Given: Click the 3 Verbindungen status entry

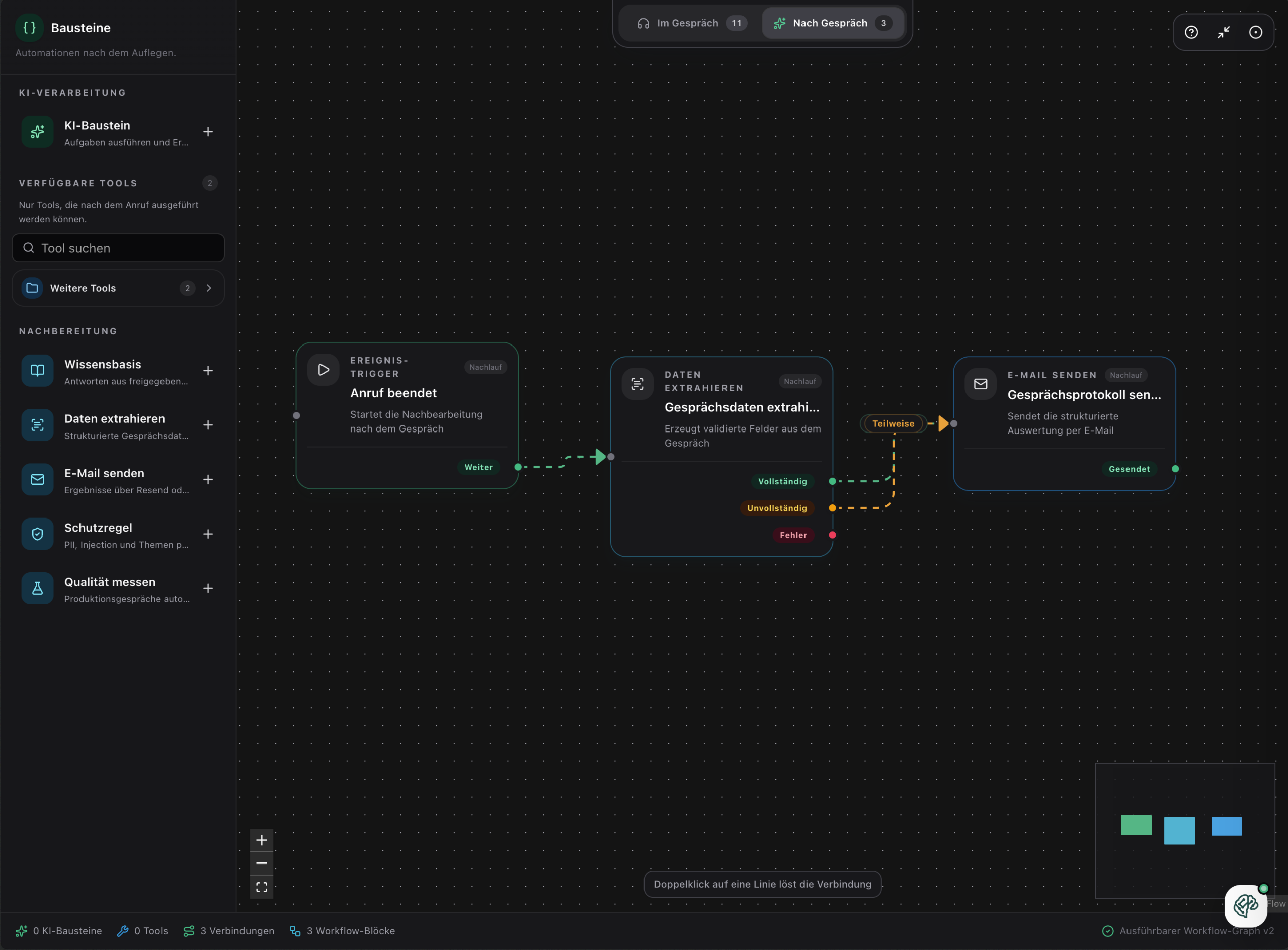Looking at the screenshot, I should click(228, 931).
